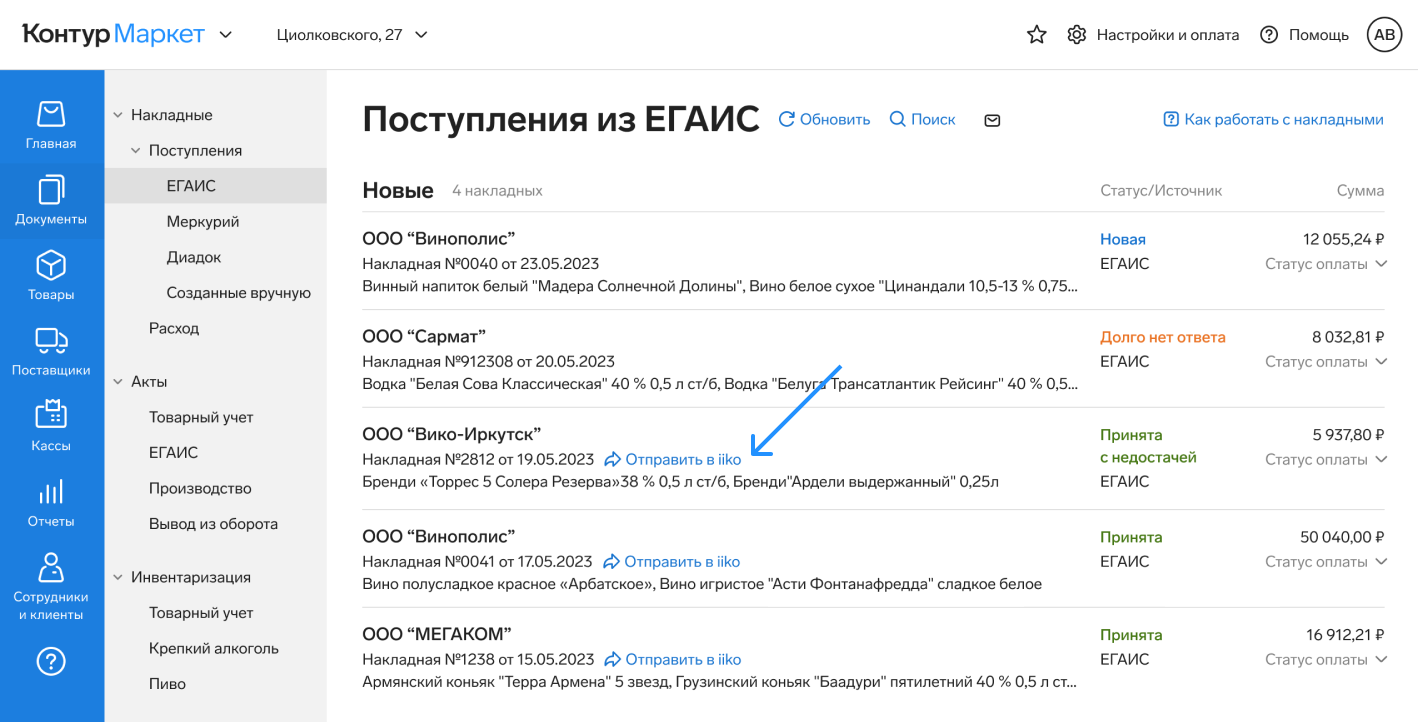Collapse the Накладные tree section
The height and width of the screenshot is (722, 1418).
point(118,115)
